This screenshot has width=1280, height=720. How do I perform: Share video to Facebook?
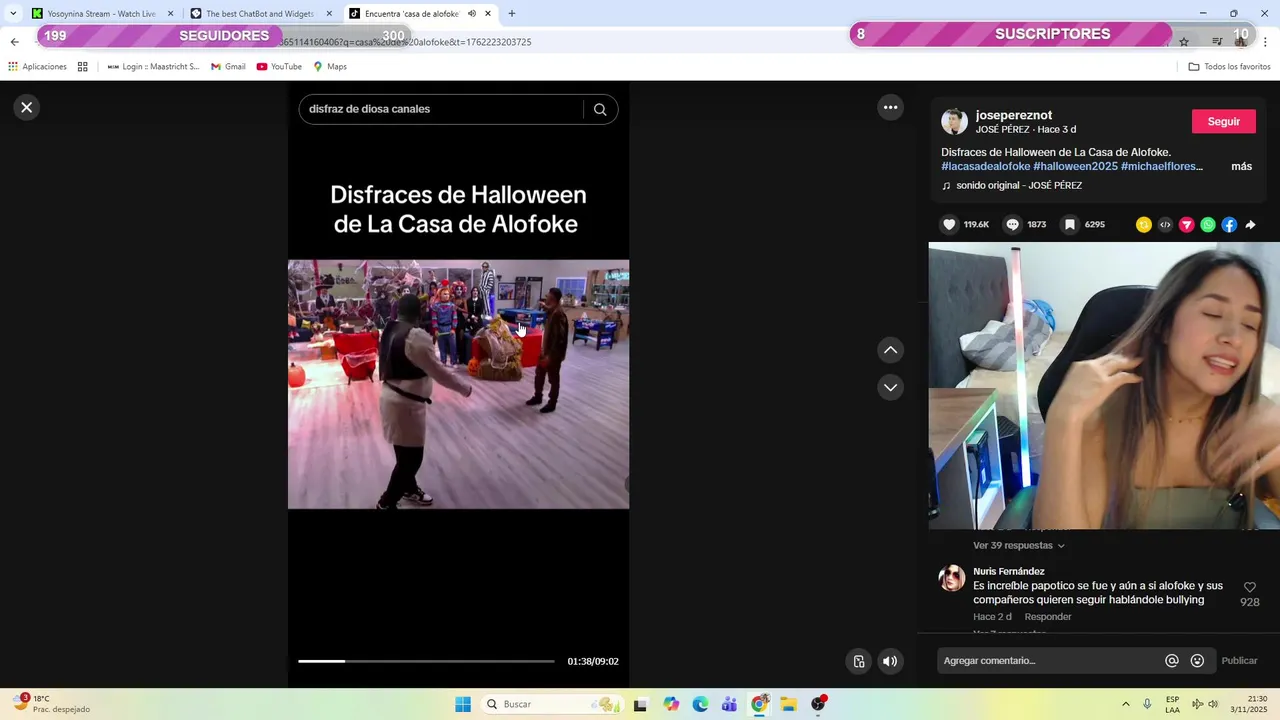[1229, 225]
